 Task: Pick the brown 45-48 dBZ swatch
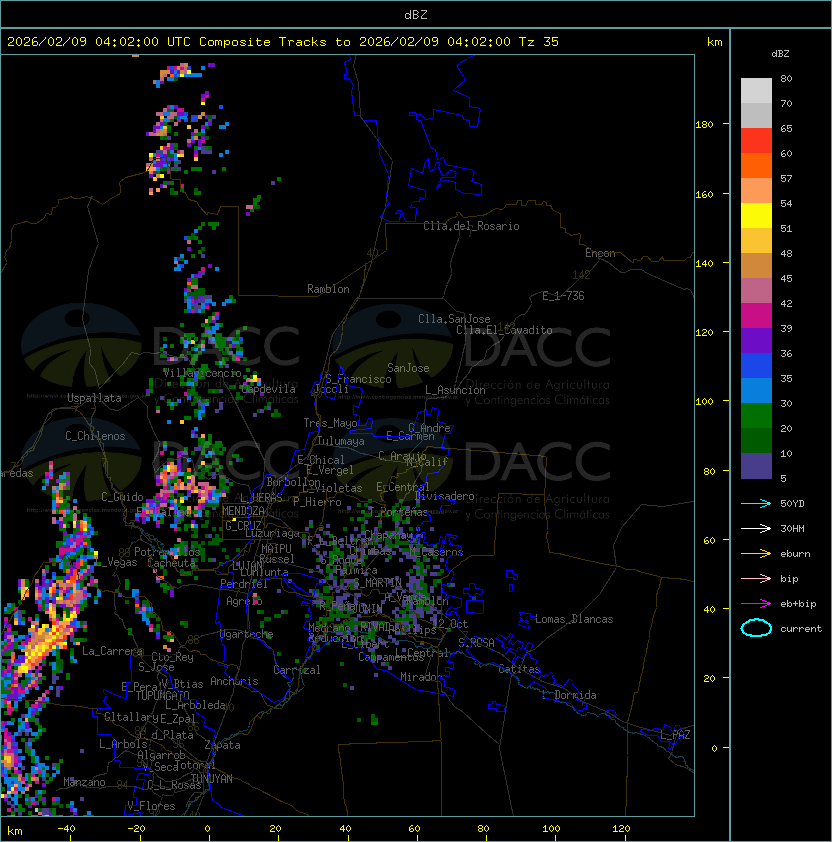click(756, 265)
